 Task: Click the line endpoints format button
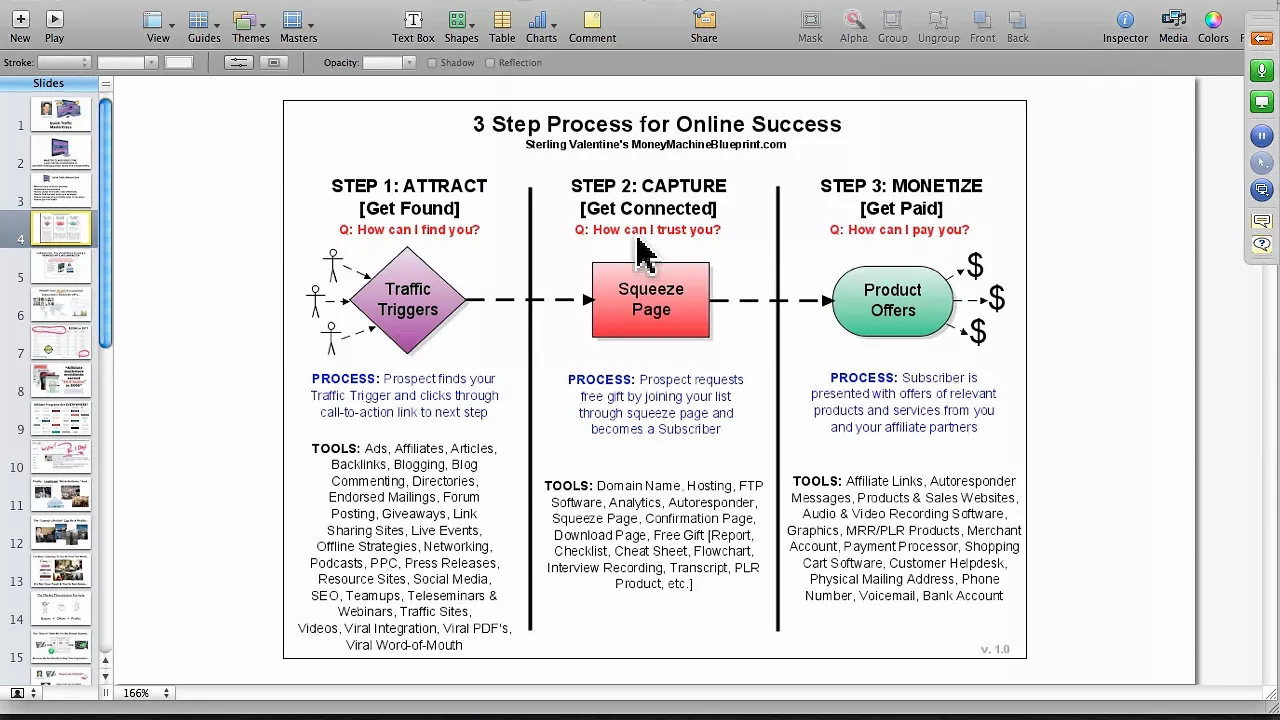pos(238,62)
